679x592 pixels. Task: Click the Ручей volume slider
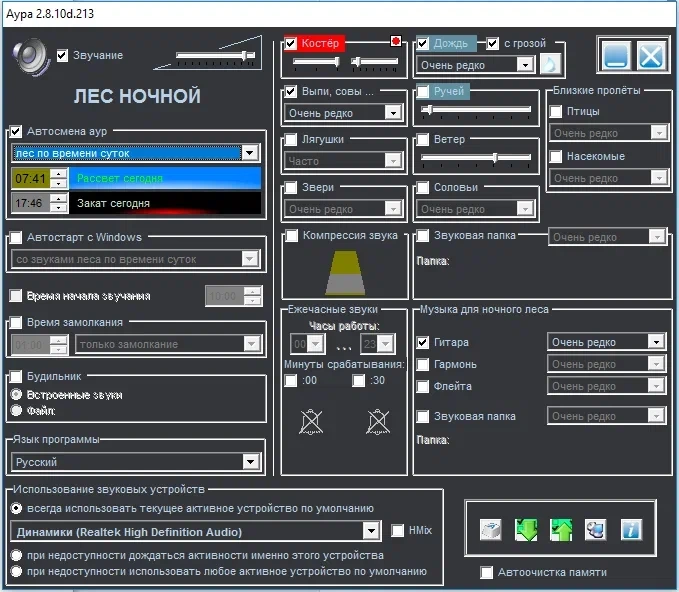point(475,110)
